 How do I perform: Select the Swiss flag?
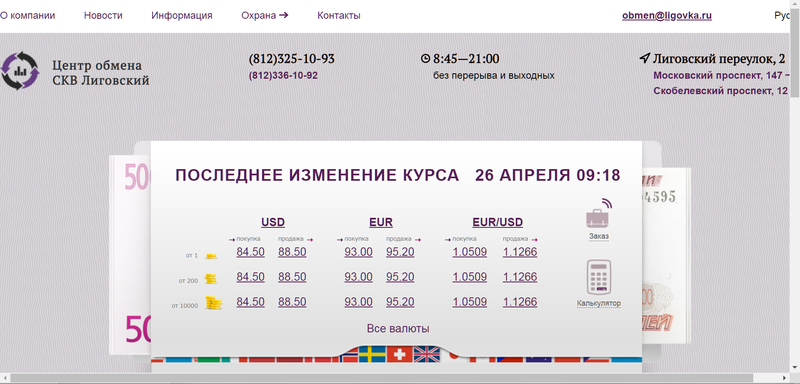[x=399, y=354]
